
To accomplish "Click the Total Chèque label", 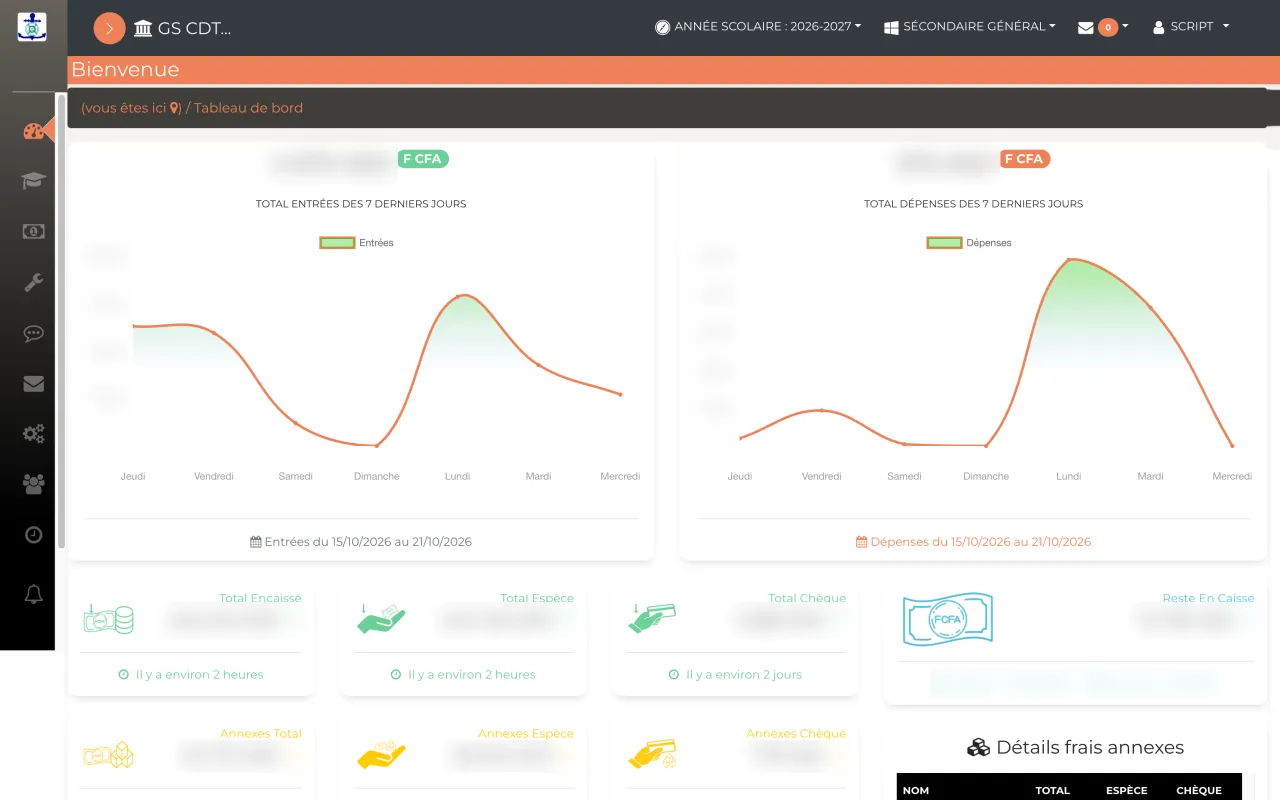I will (807, 598).
